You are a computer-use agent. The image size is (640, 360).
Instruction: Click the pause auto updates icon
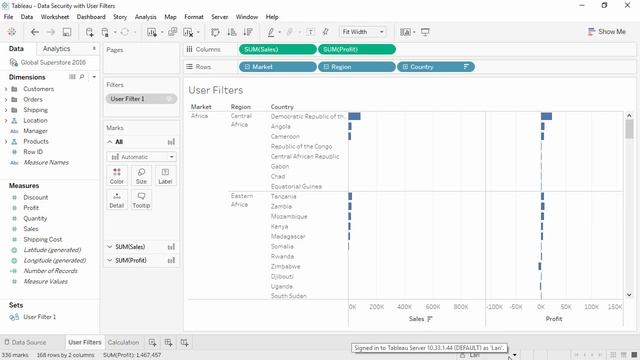tap(105, 32)
